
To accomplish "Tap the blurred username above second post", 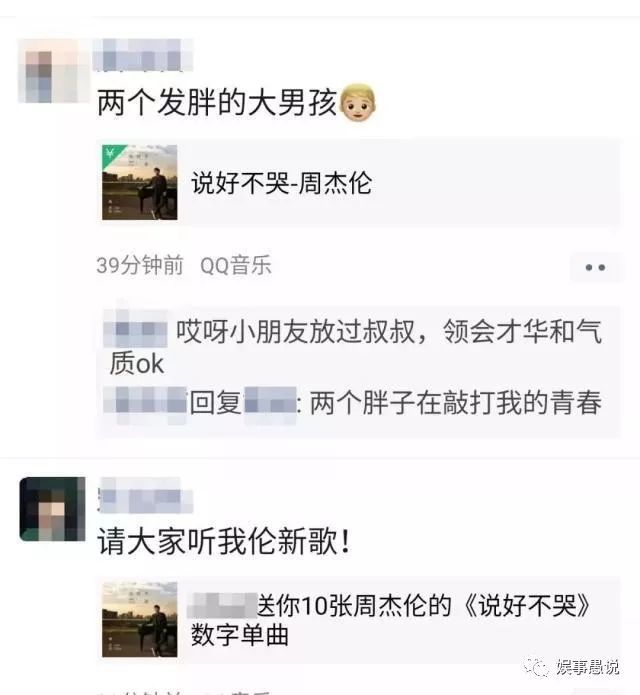I will point(145,495).
